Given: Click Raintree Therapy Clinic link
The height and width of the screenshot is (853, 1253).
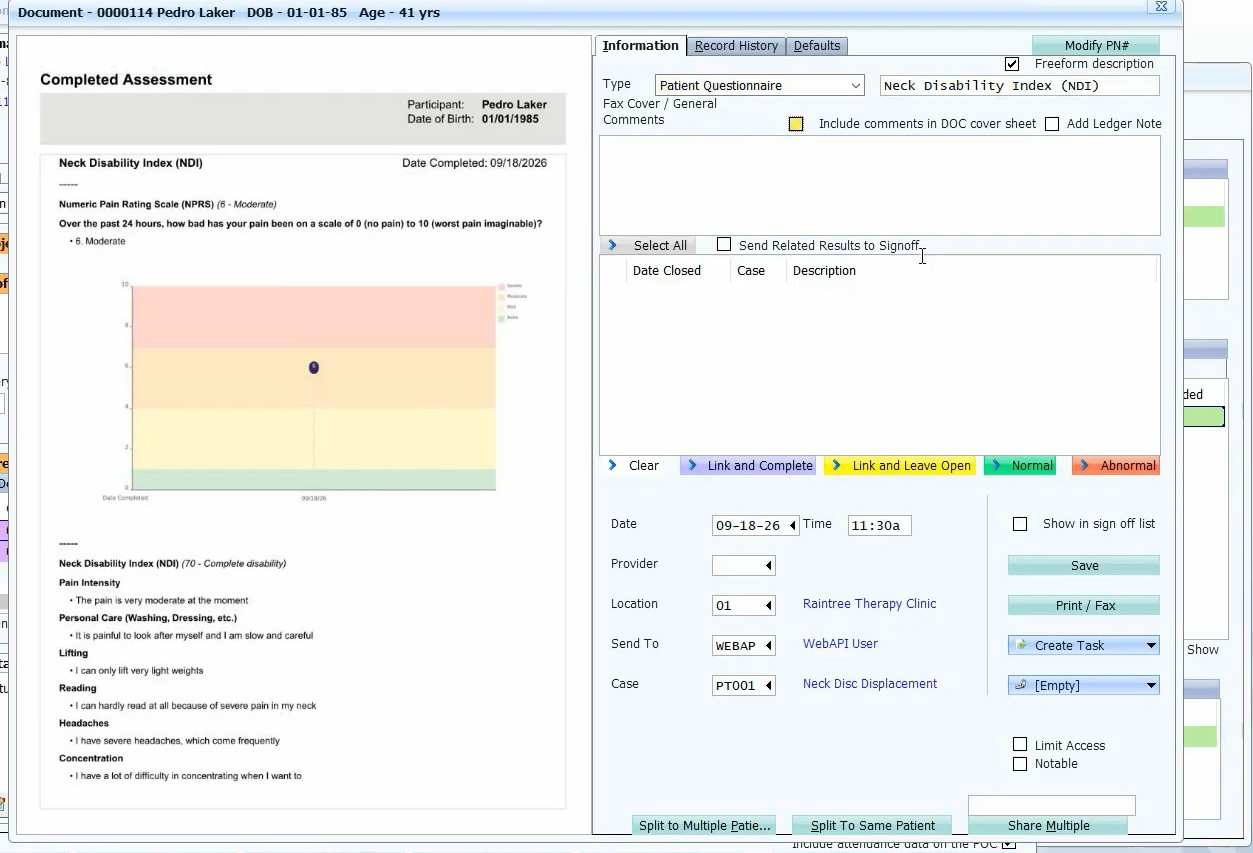Looking at the screenshot, I should tap(869, 604).
